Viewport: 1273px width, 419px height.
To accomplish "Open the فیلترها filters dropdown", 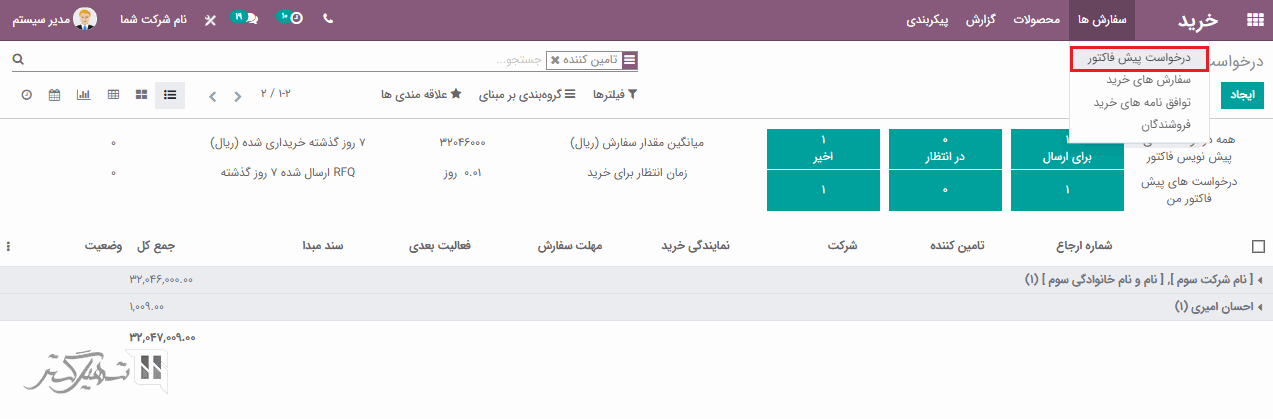I will 615,94.
